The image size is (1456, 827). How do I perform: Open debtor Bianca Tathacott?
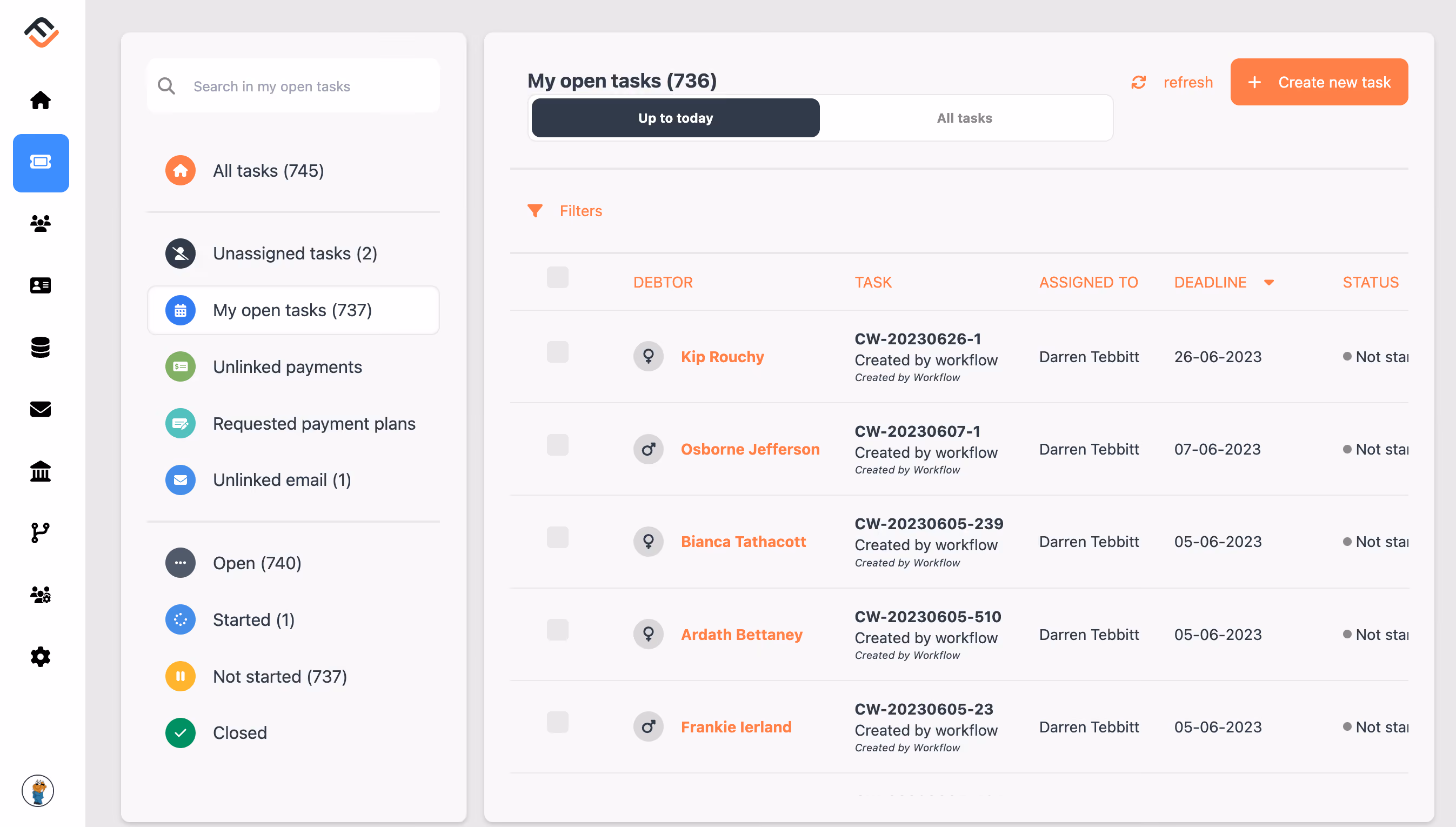743,542
